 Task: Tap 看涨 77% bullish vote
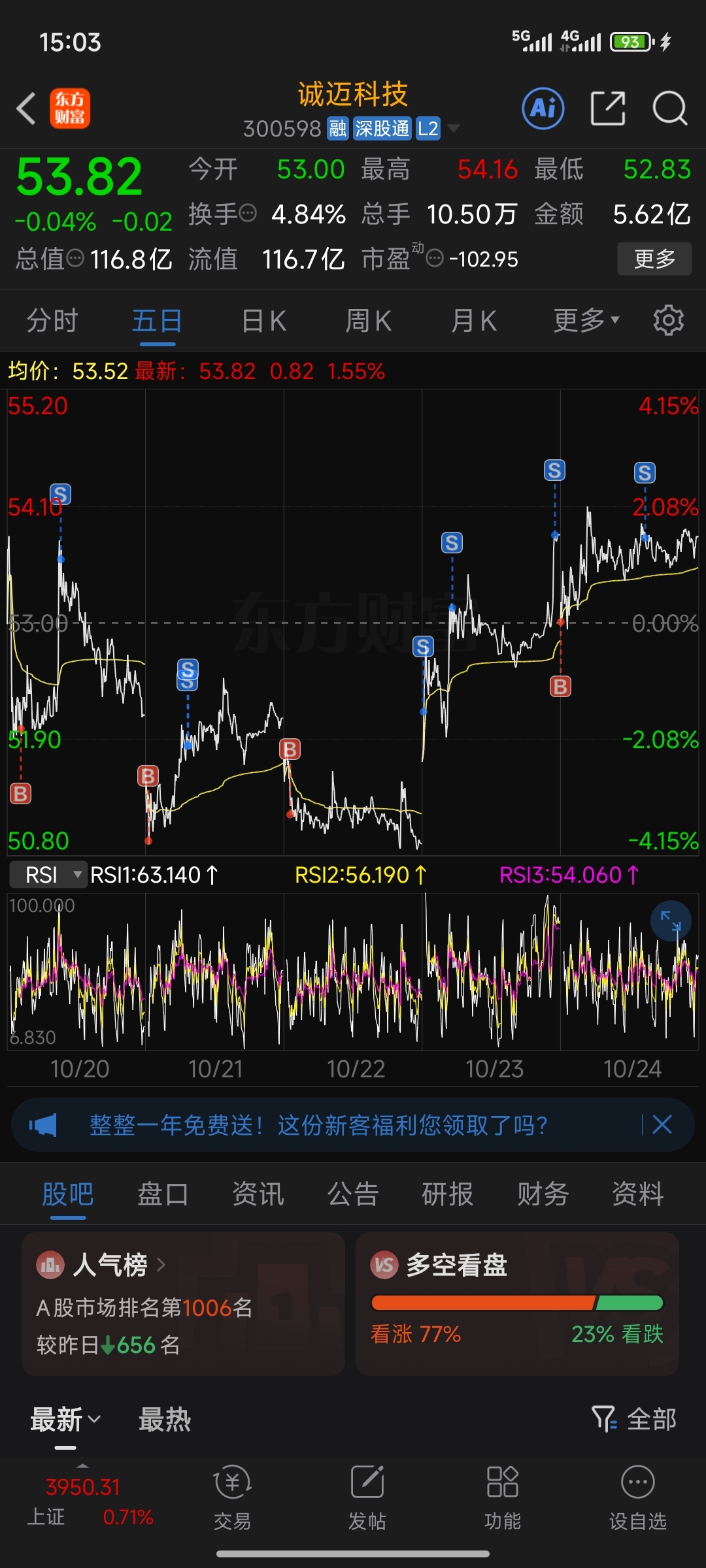point(416,1334)
